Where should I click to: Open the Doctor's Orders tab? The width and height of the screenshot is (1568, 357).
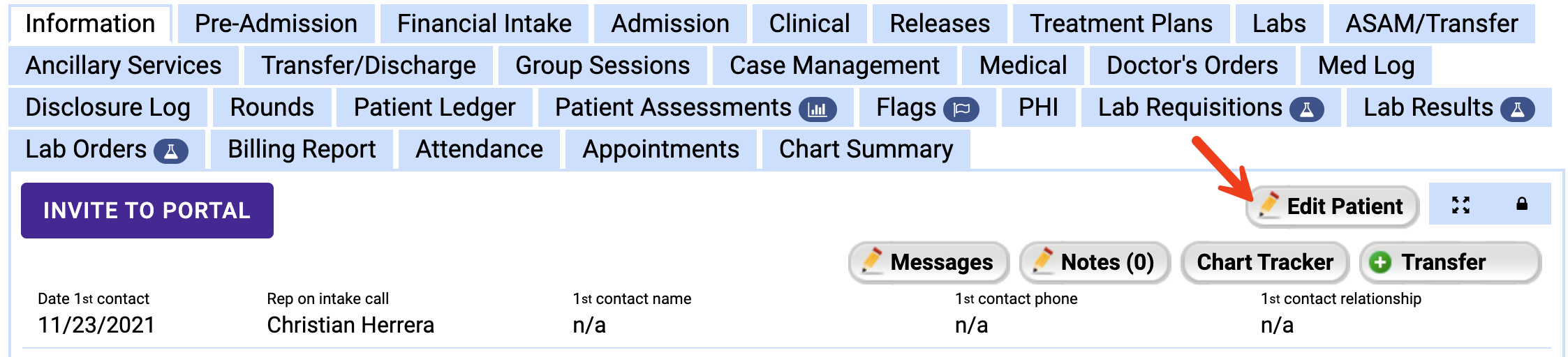click(x=1192, y=66)
